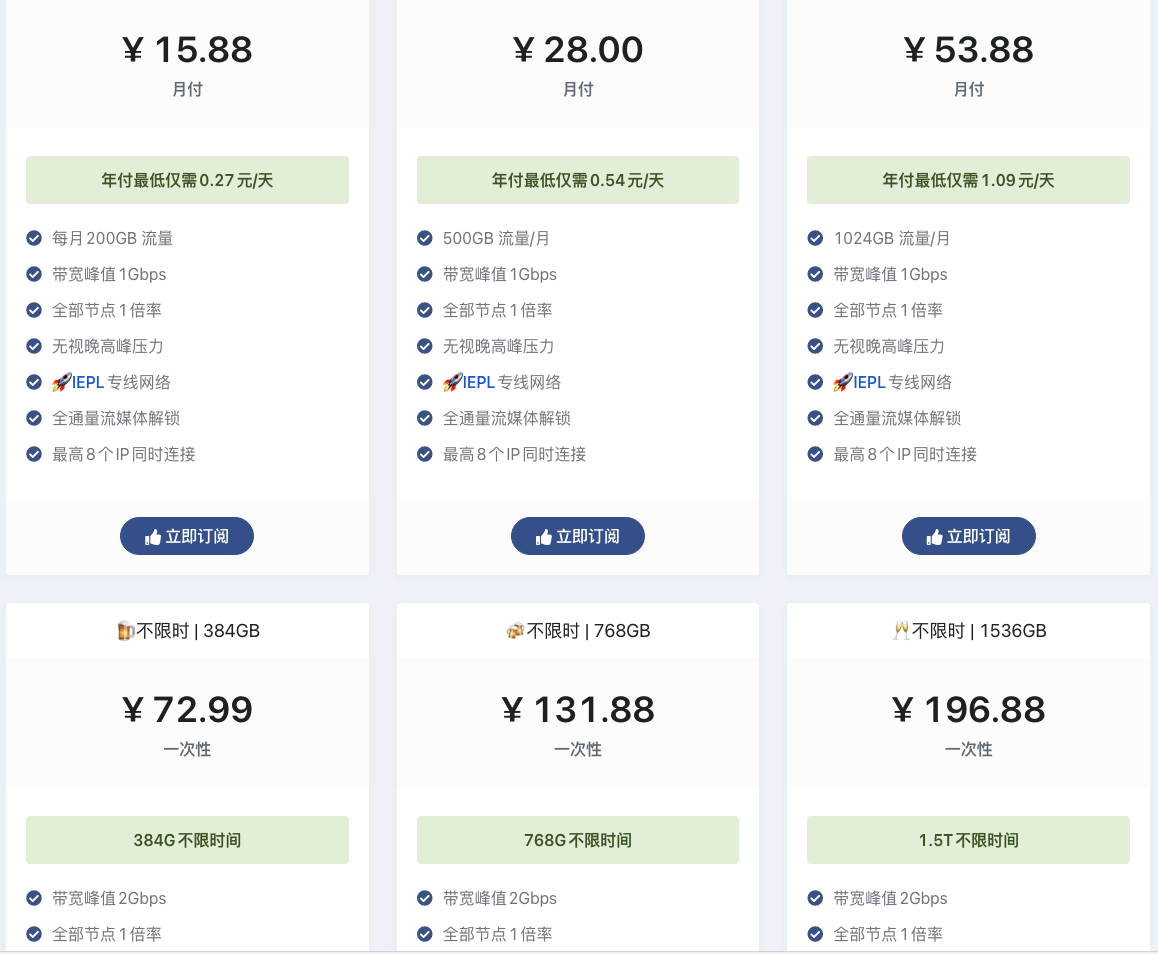The width and height of the screenshot is (1158, 954).
Task: Click 1024GB 流量/月 text
Action: [891, 238]
